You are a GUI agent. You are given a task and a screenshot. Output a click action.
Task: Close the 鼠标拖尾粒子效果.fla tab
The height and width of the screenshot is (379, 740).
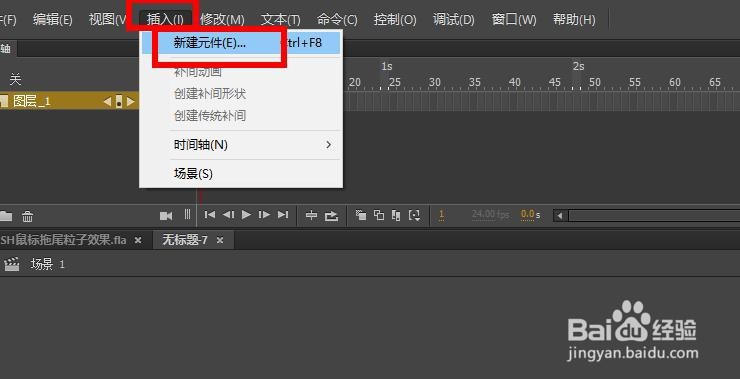pos(138,240)
